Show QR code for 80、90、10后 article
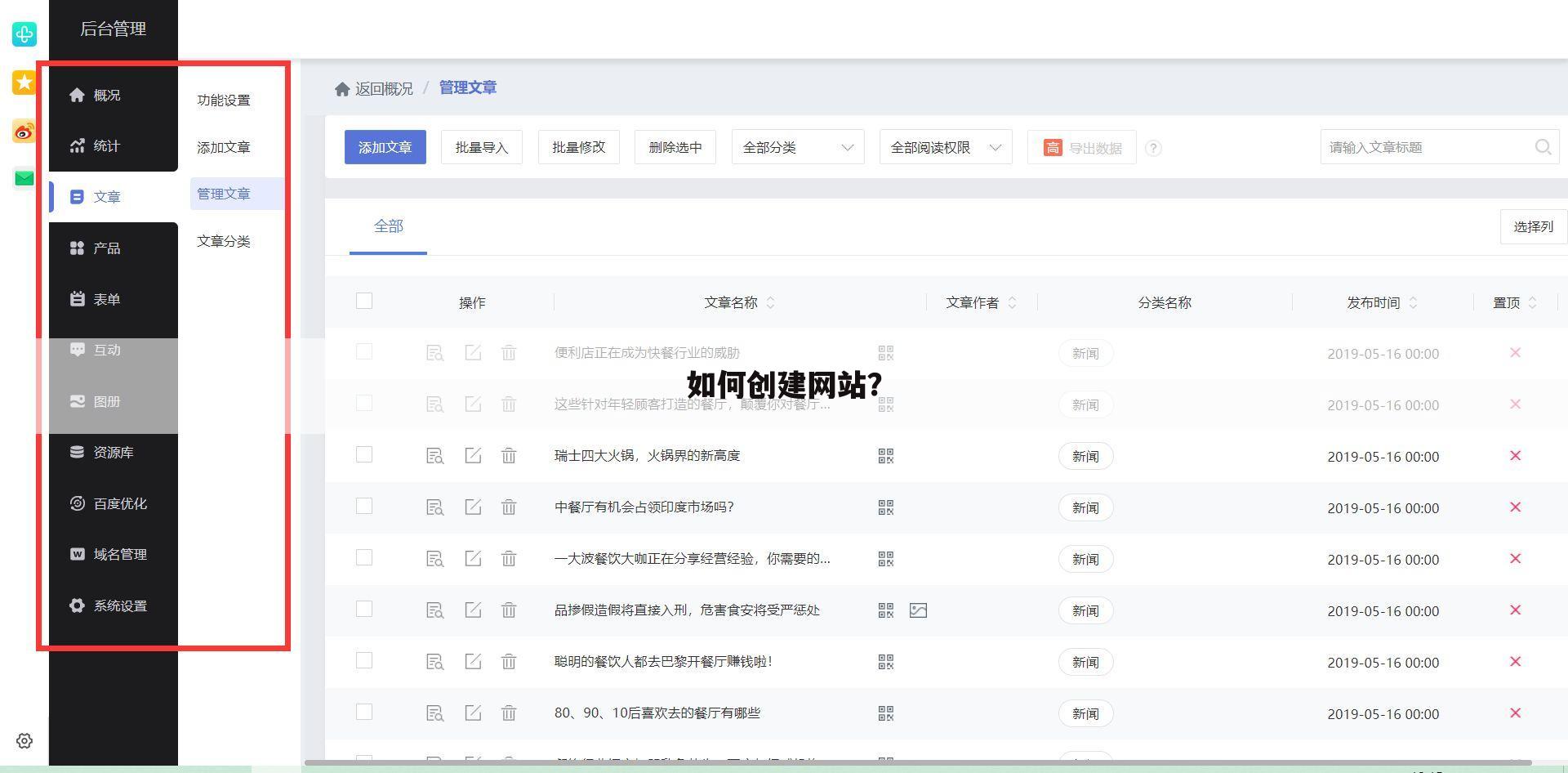The height and width of the screenshot is (773, 1568). (x=885, y=713)
